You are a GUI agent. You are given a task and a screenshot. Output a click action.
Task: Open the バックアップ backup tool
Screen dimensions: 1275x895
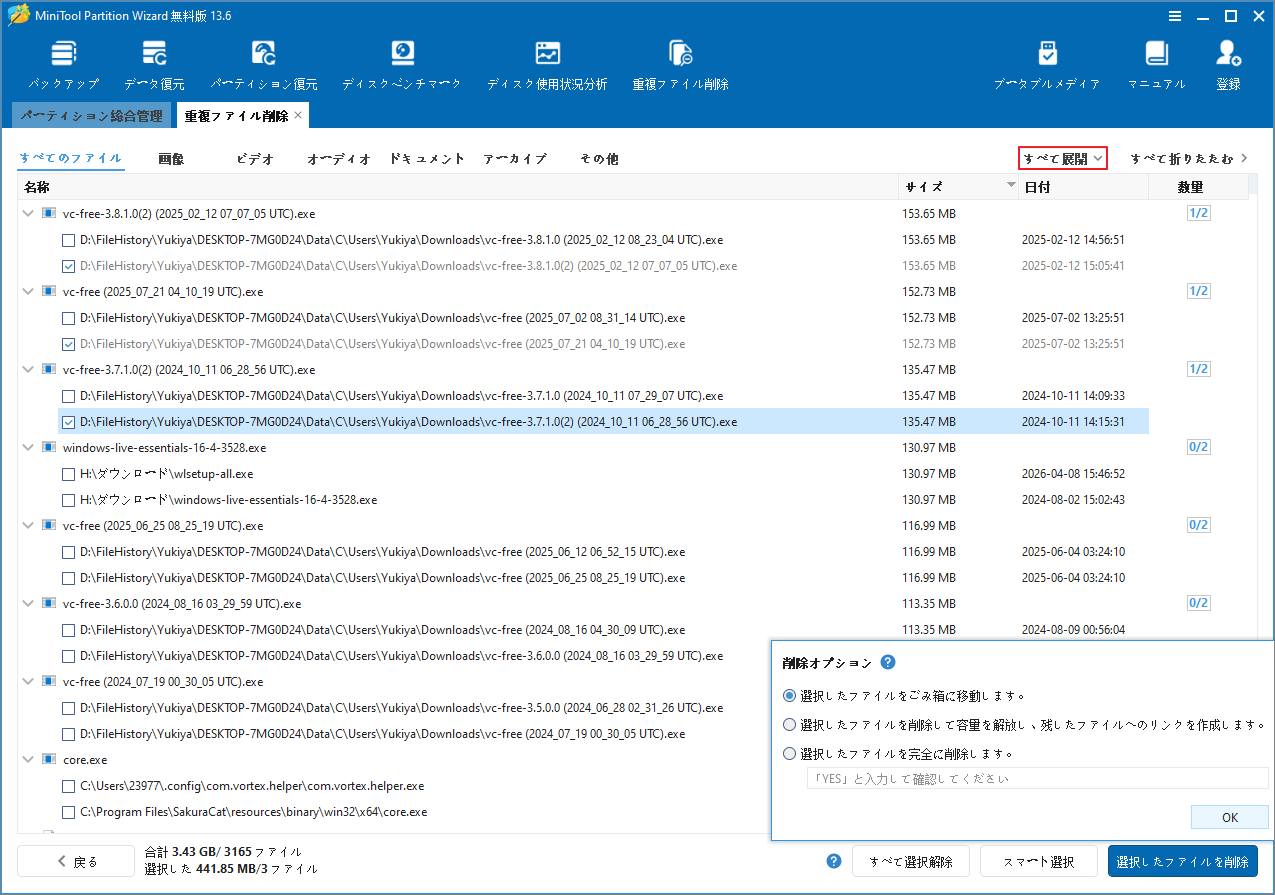[x=63, y=66]
